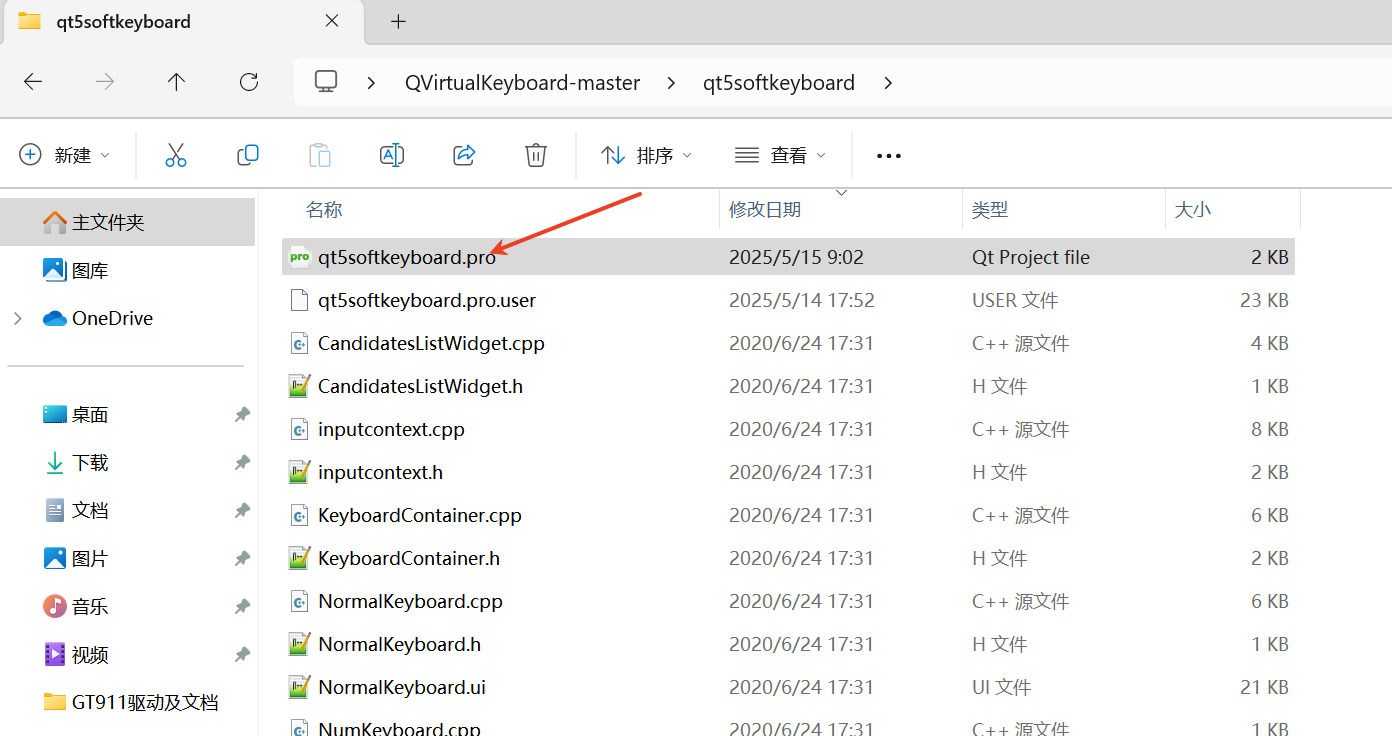Viewport: 1392px width, 736px height.
Task: Click the Delete trash can icon
Action: point(536,155)
